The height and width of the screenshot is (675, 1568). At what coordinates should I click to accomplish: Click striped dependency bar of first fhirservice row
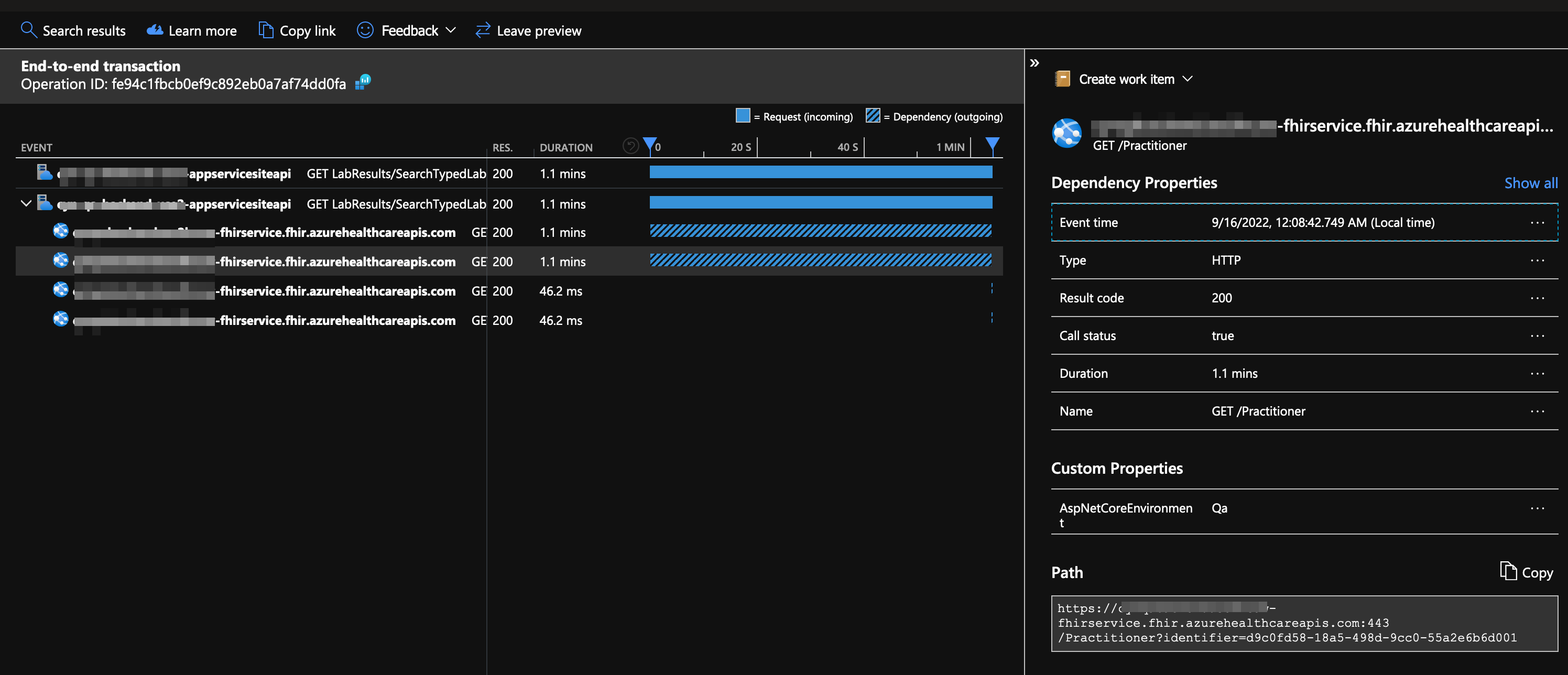821,231
